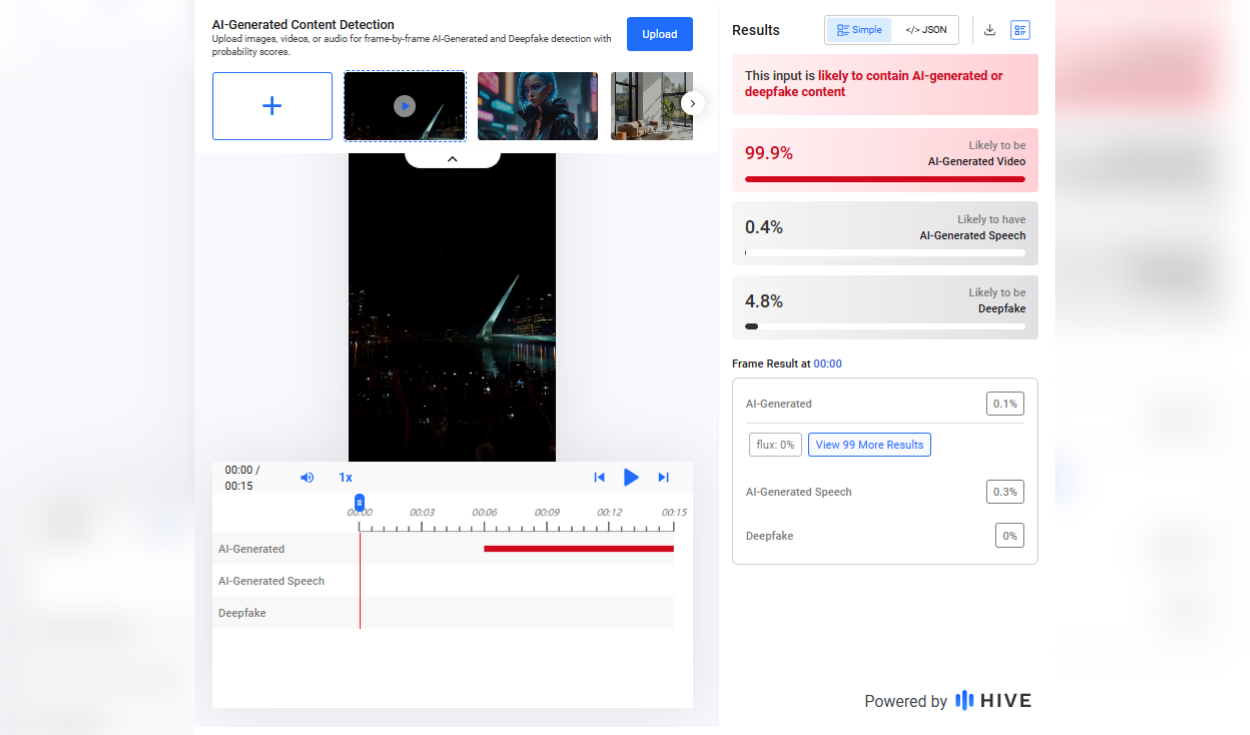Click the flux: 0% tag
The height and width of the screenshot is (735, 1250).
(775, 445)
